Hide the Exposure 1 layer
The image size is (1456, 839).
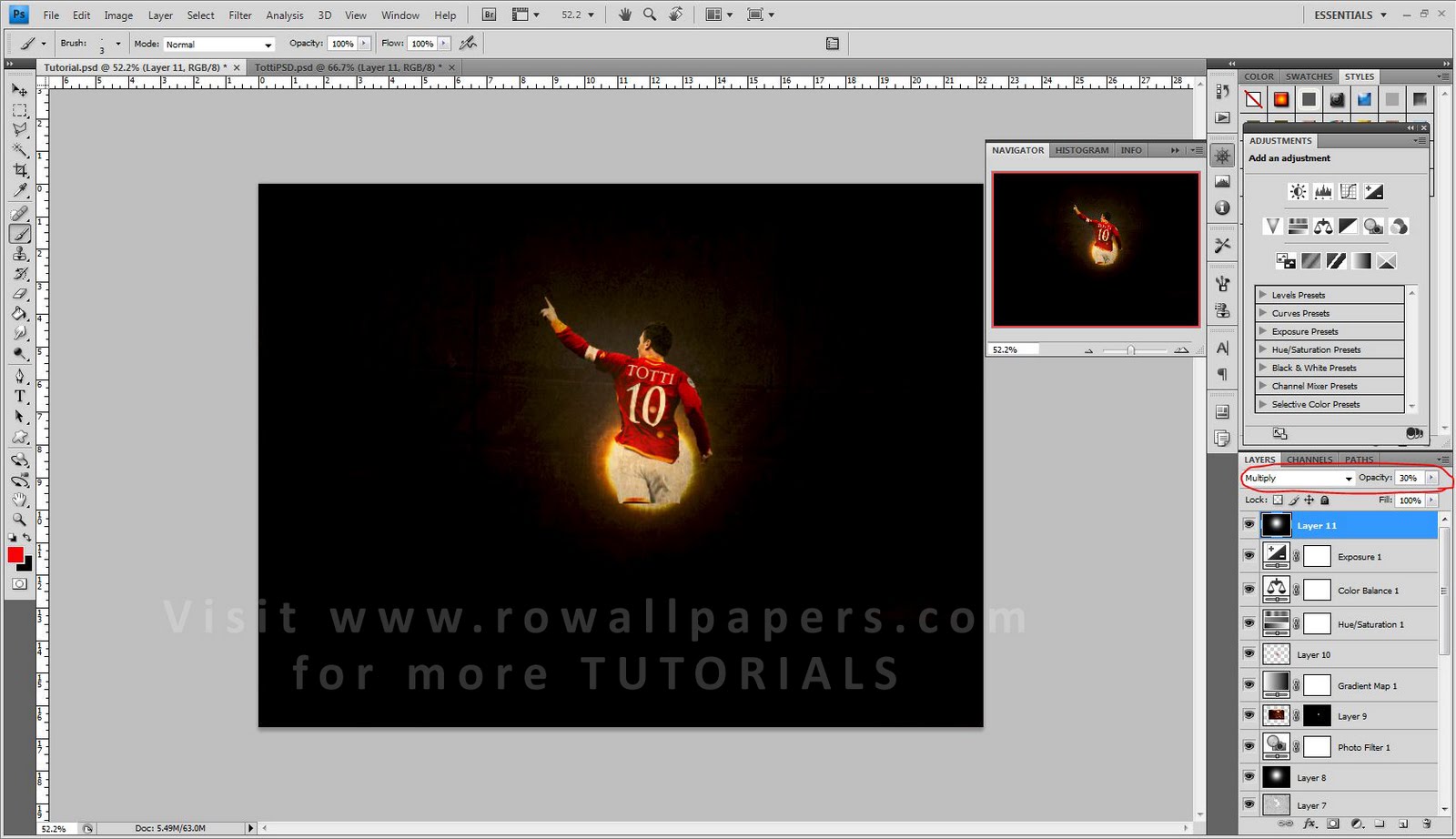[x=1249, y=556]
